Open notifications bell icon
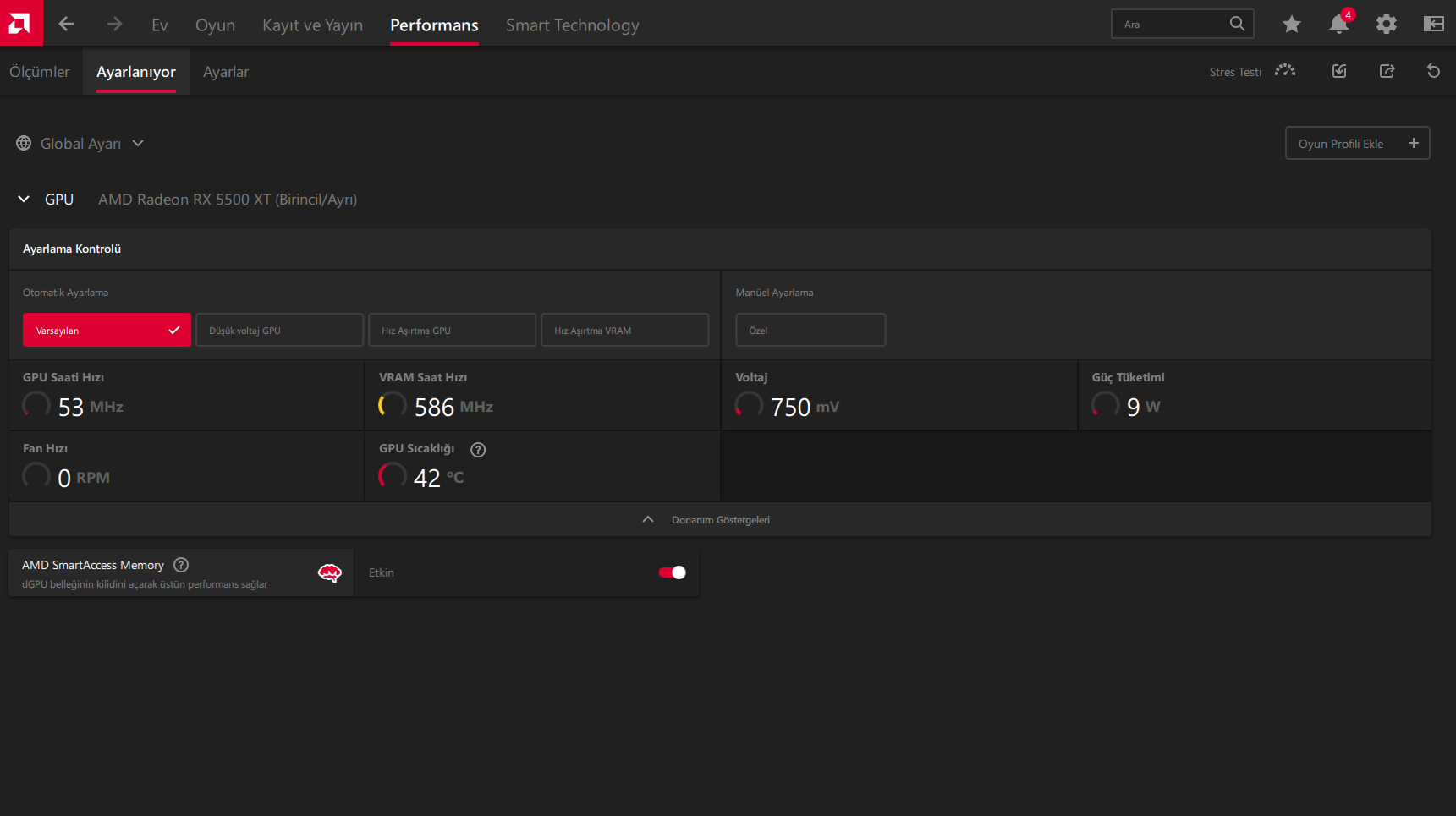 pos(1339,24)
